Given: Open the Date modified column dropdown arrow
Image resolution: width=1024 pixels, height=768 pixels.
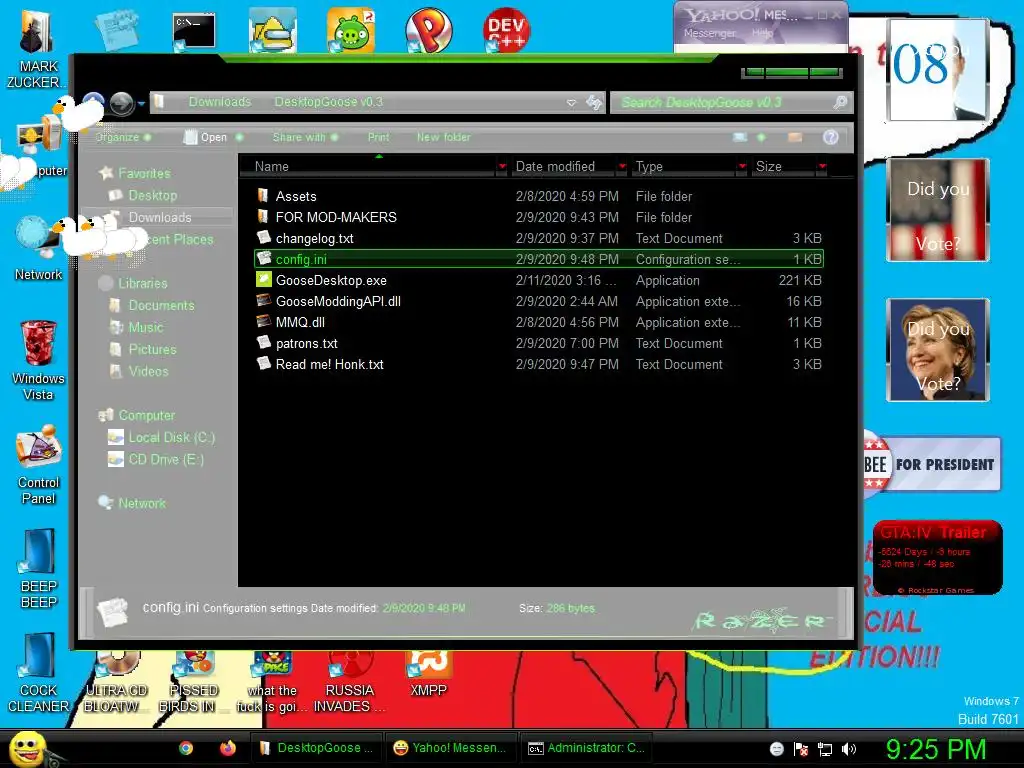Looking at the screenshot, I should [622, 167].
